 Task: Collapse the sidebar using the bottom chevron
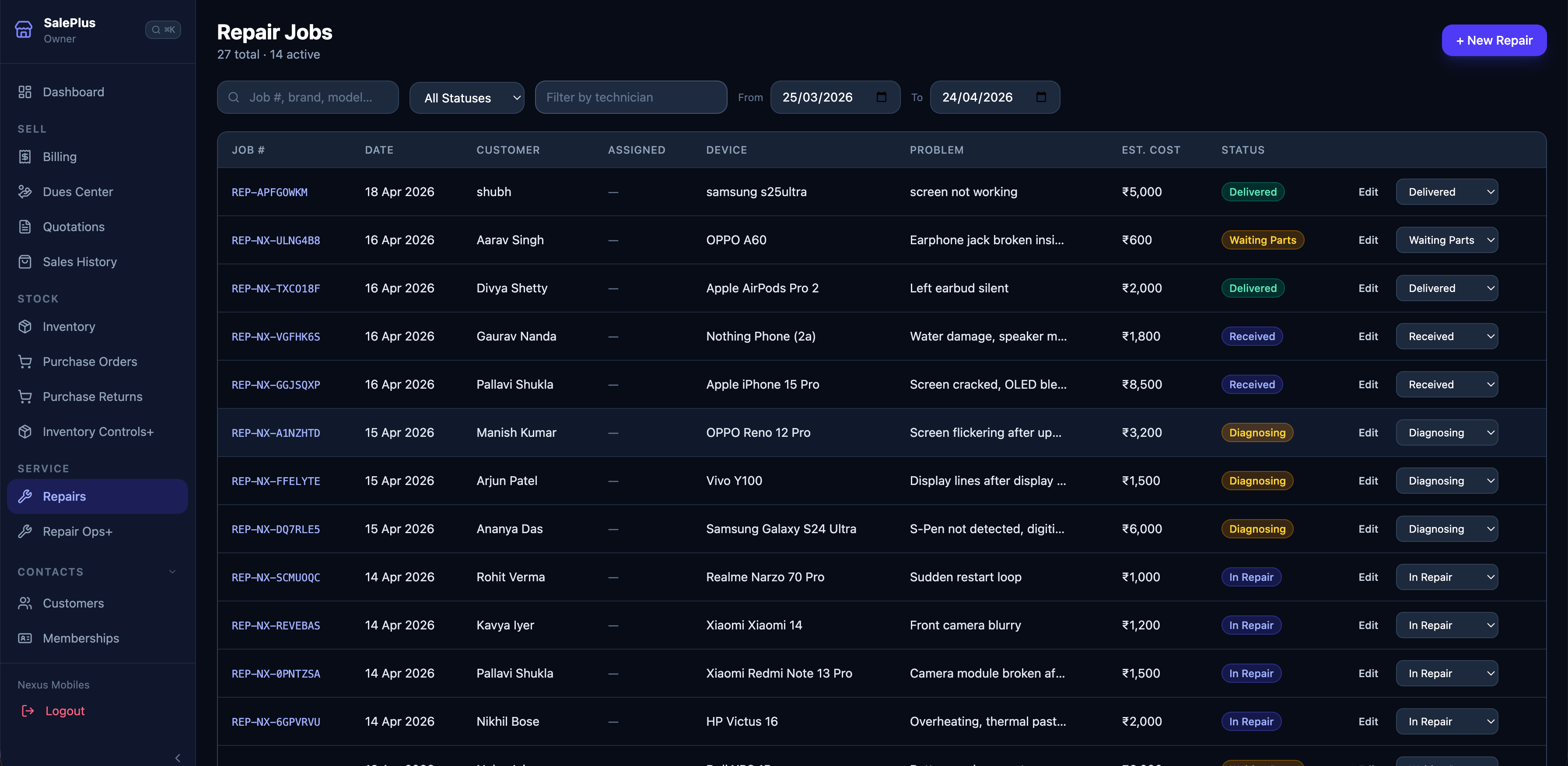177,758
